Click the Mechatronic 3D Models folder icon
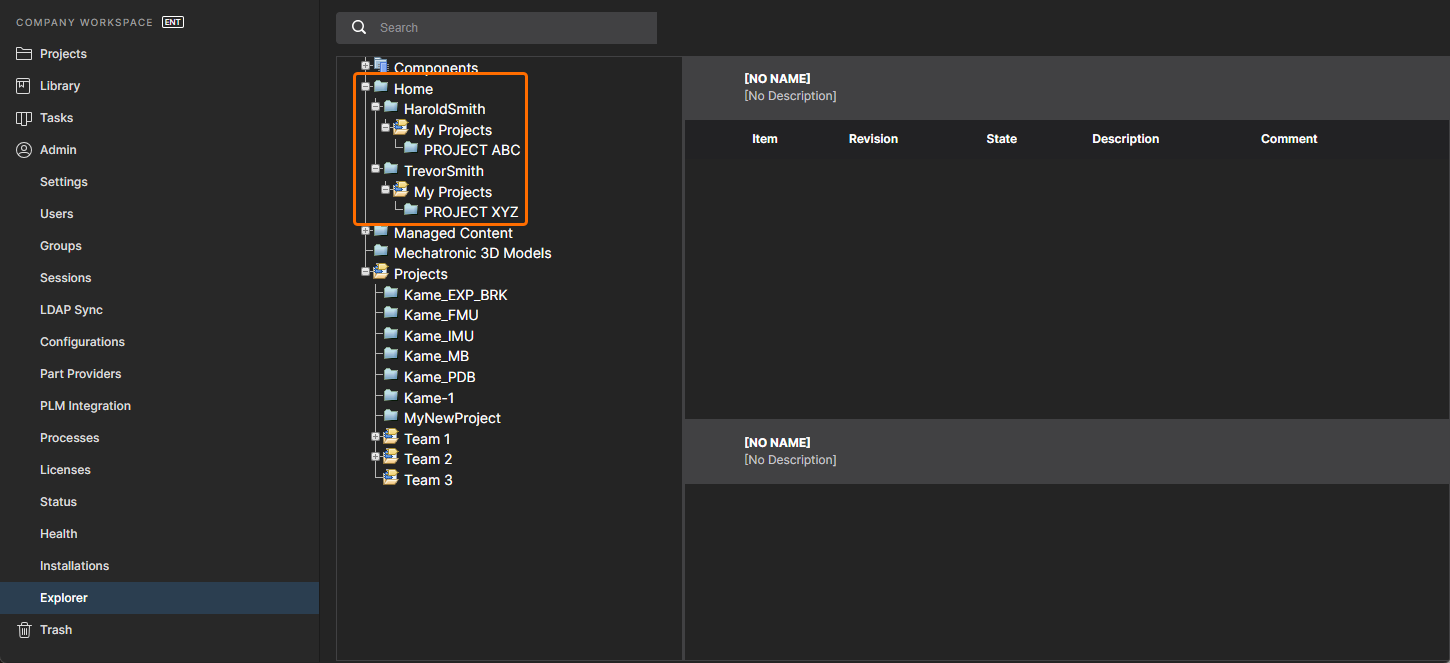The width and height of the screenshot is (1450, 663). pos(381,252)
